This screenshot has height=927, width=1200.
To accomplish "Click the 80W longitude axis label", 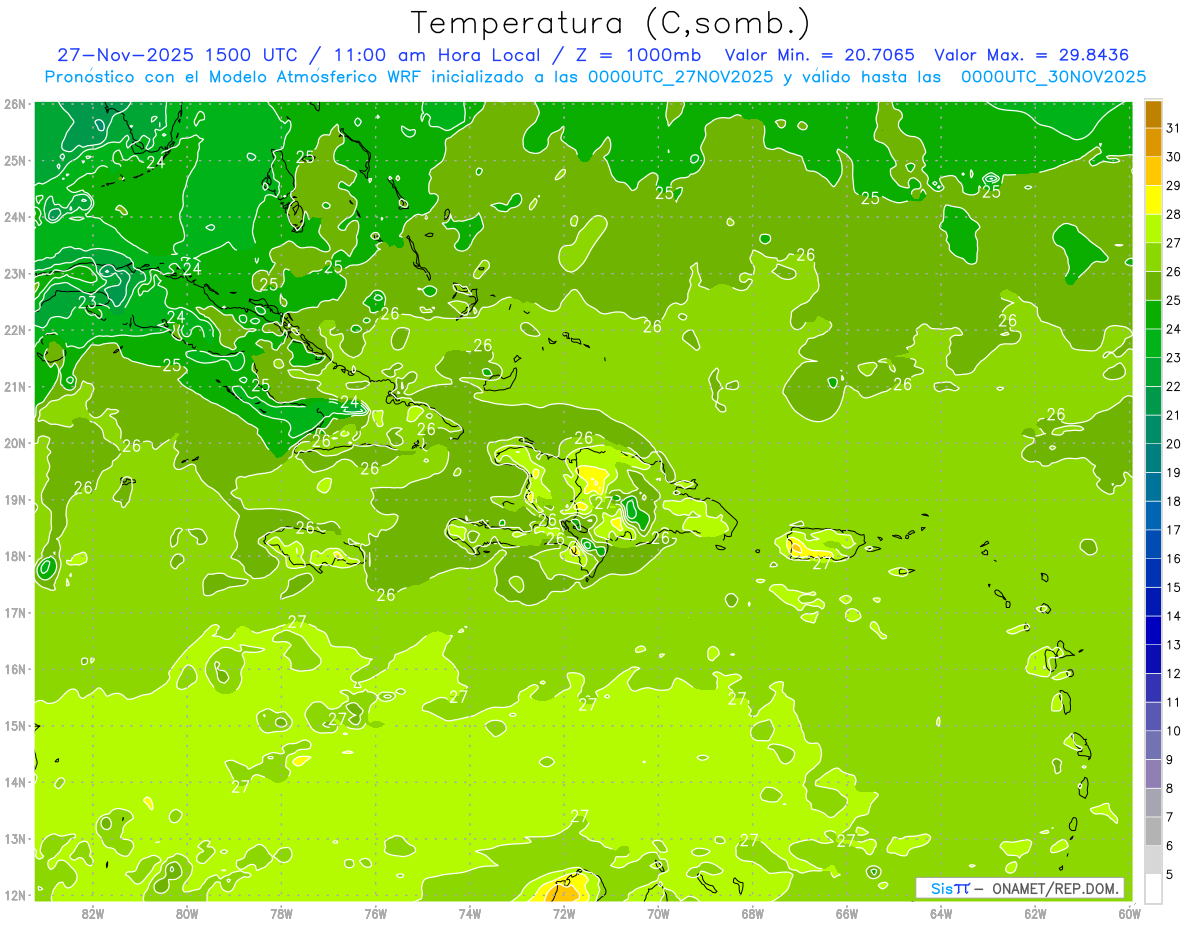I will pos(187,913).
